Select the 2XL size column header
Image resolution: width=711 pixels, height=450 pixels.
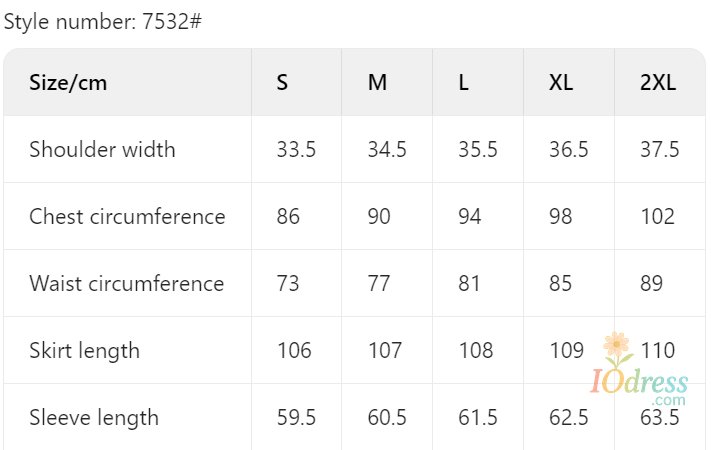pyautogui.click(x=658, y=83)
